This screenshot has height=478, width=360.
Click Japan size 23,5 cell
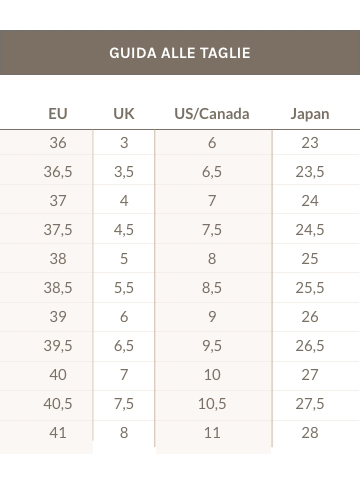310,172
